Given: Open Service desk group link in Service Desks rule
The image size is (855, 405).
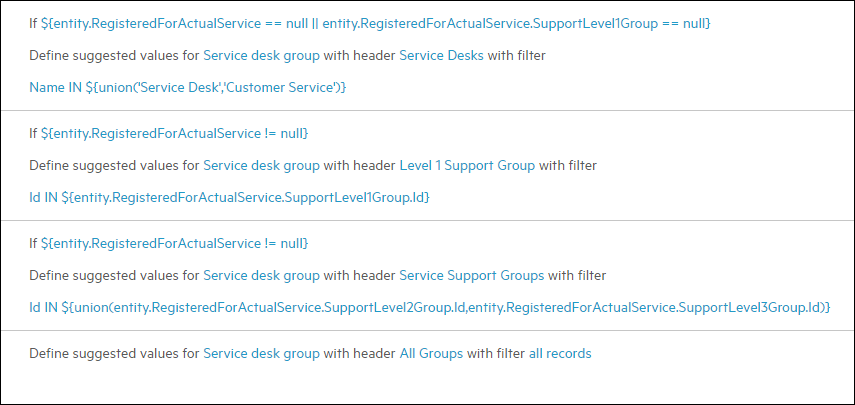Looking at the screenshot, I should [261, 55].
